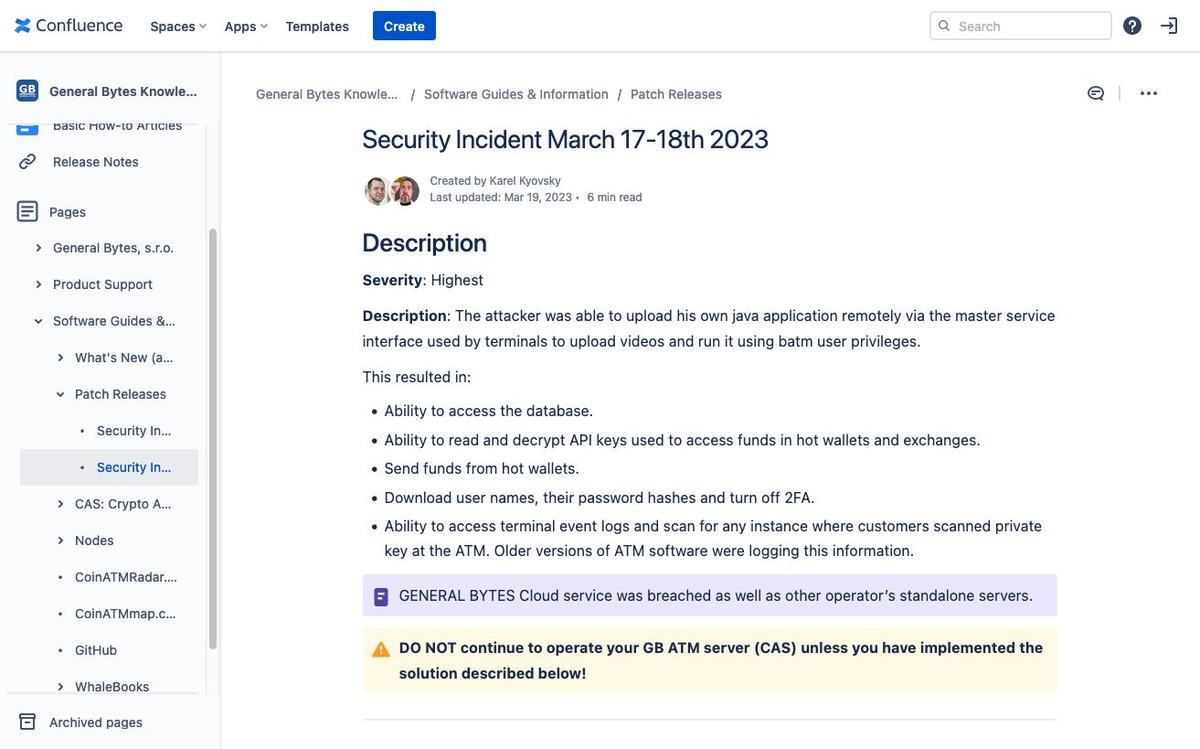Click the Pages section icon
Viewport: 1200px width, 749px height.
coord(27,211)
